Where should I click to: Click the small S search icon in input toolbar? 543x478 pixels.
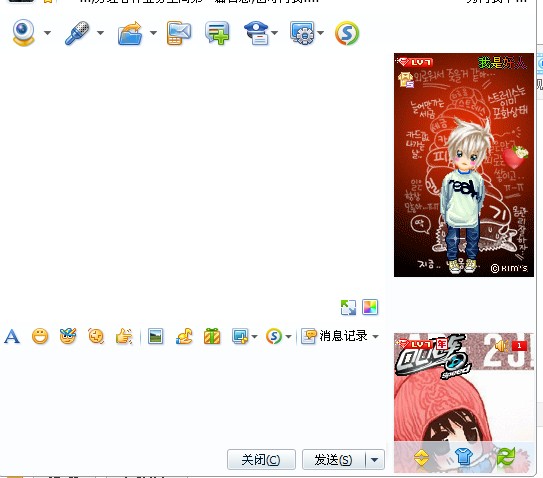[x=274, y=336]
